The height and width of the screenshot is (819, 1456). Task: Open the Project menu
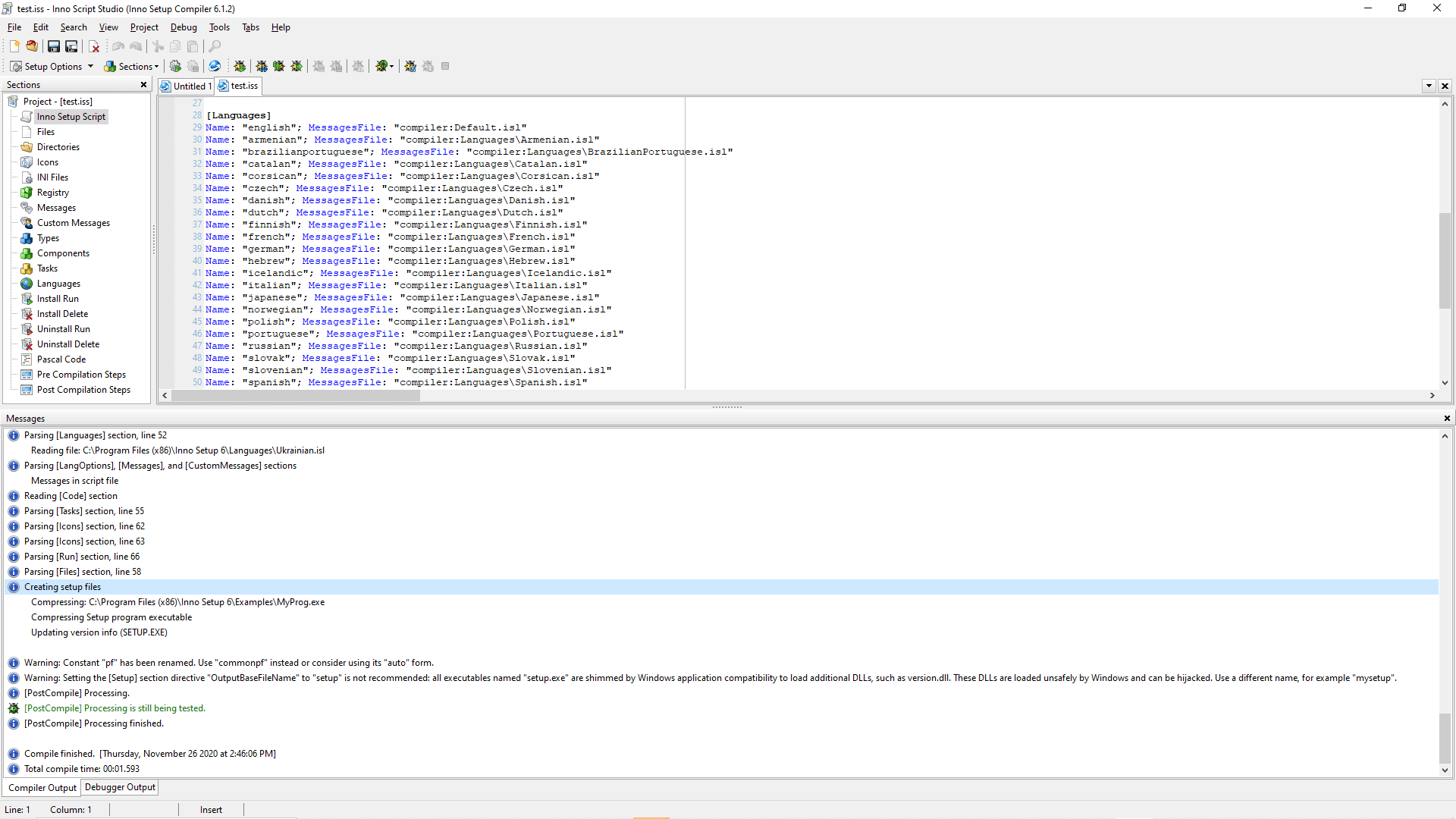point(144,27)
